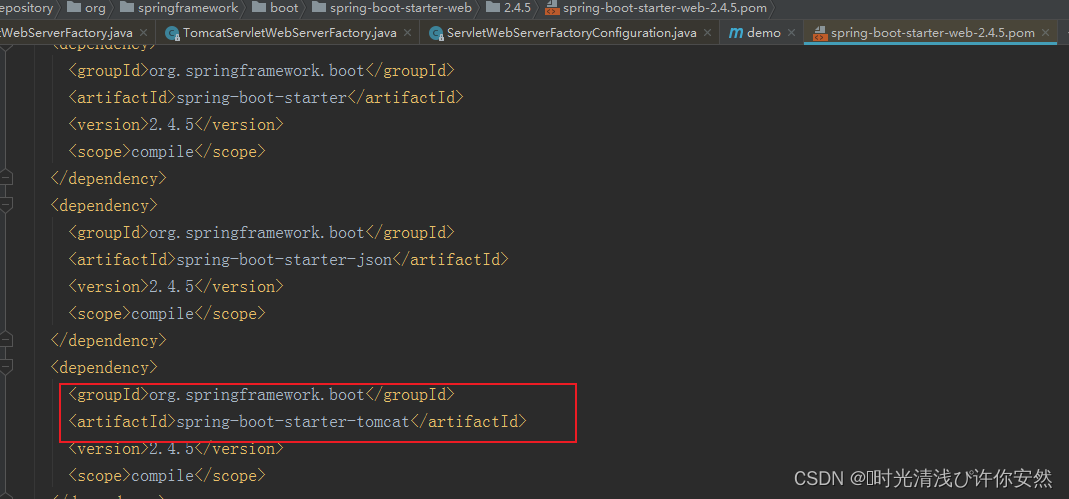The width and height of the screenshot is (1069, 499).
Task: Click the artifactId spring-boot-starter-tomcat line
Action: pyautogui.click(x=297, y=422)
